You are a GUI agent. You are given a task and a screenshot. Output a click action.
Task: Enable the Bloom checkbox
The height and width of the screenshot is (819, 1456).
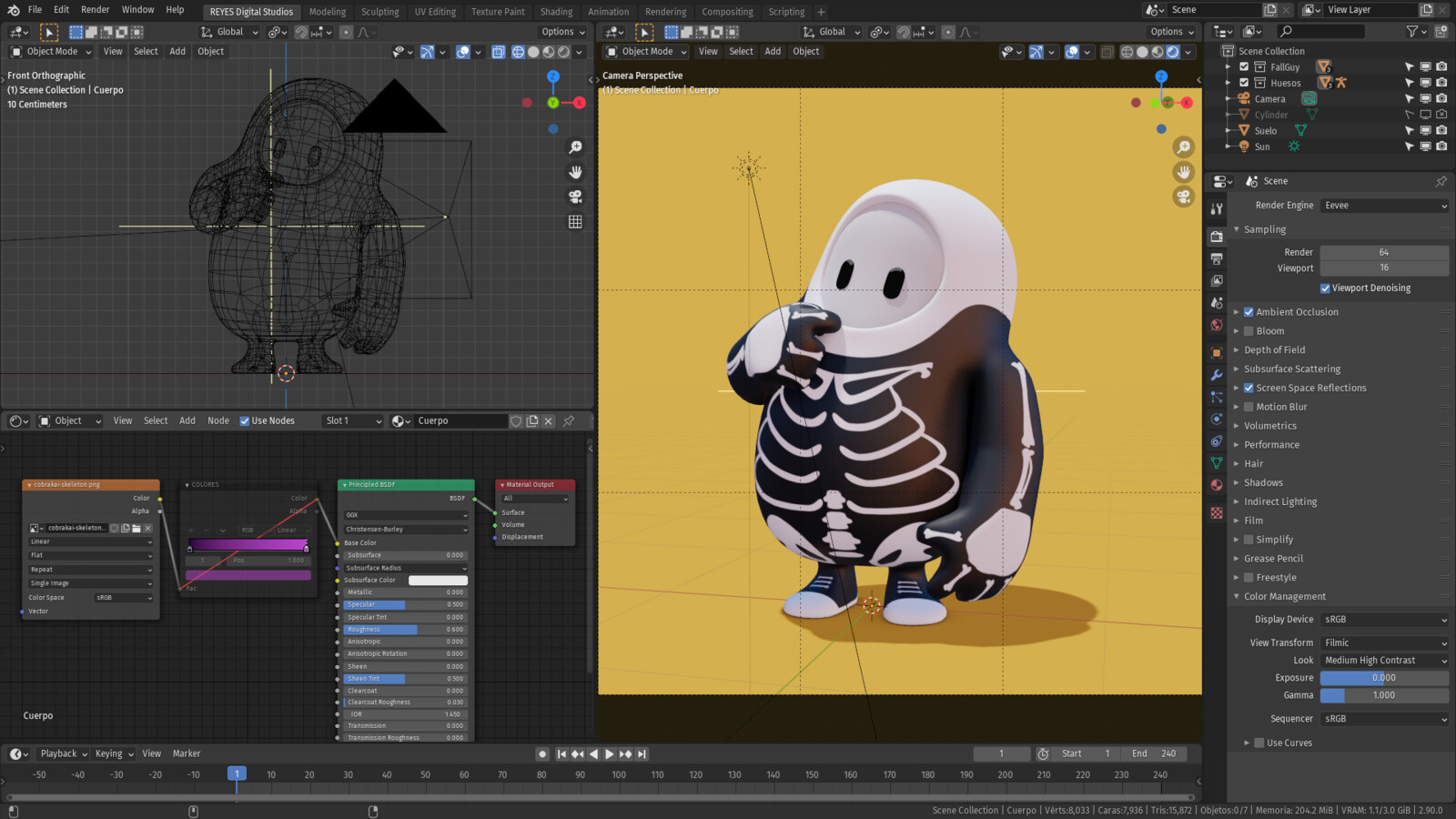pyautogui.click(x=1249, y=331)
